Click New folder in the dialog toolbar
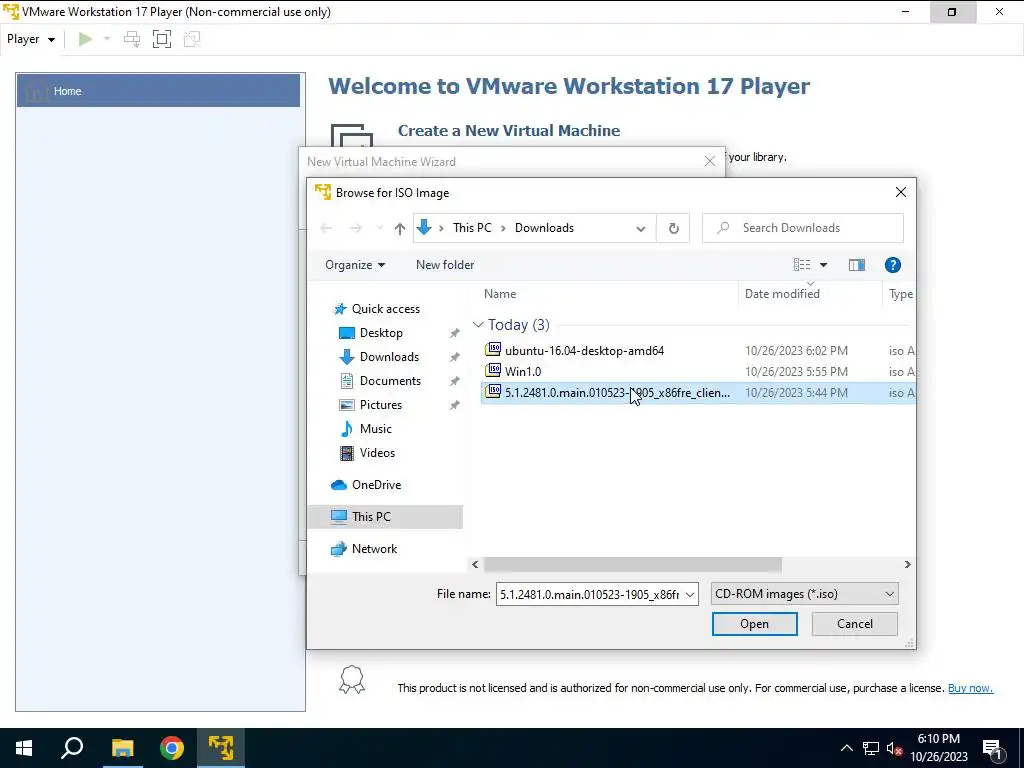1024x768 pixels. click(445, 265)
